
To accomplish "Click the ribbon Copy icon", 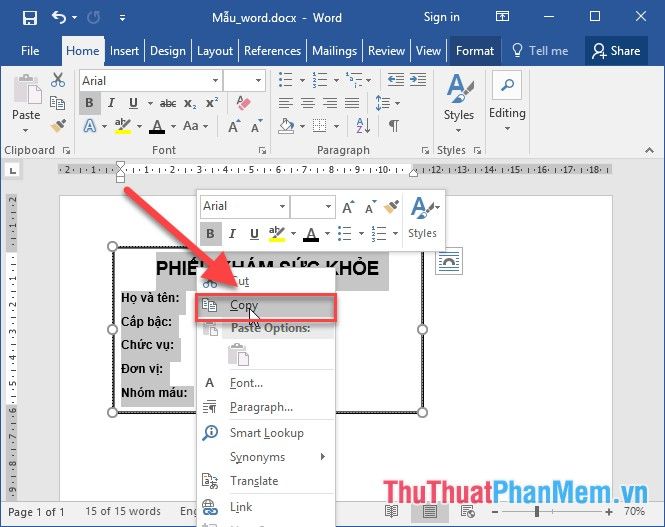I will click(x=57, y=103).
